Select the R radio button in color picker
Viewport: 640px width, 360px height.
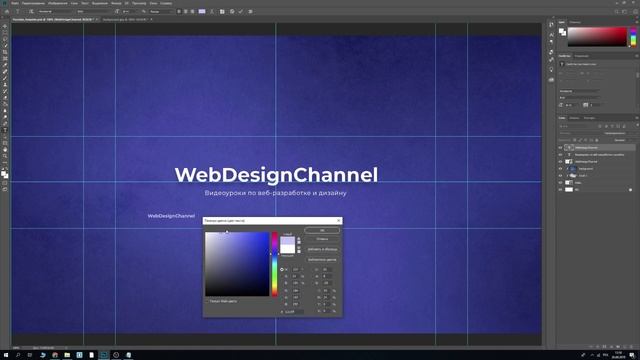(x=282, y=291)
